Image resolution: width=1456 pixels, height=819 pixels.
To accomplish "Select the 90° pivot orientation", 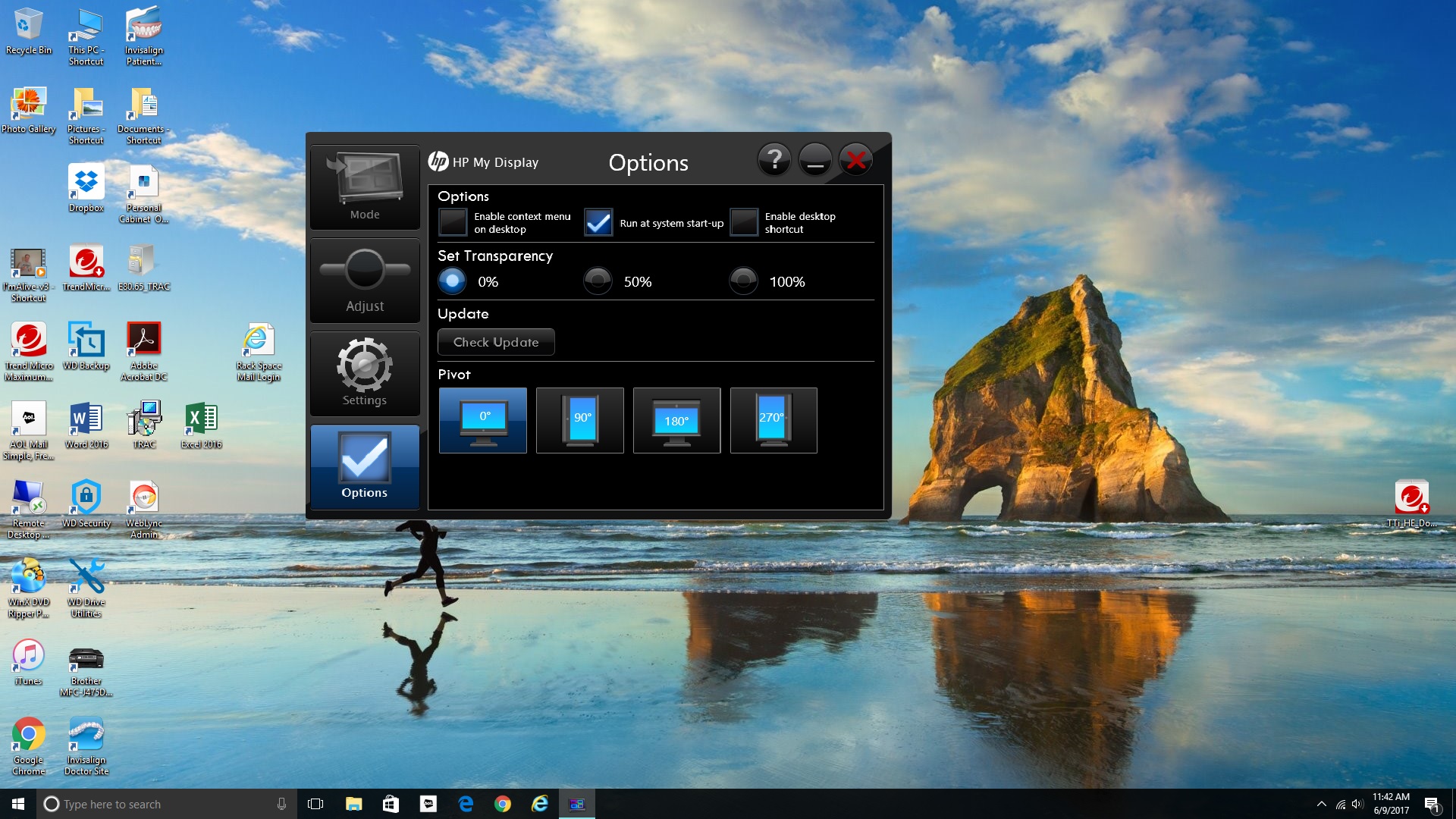I will pos(579,420).
